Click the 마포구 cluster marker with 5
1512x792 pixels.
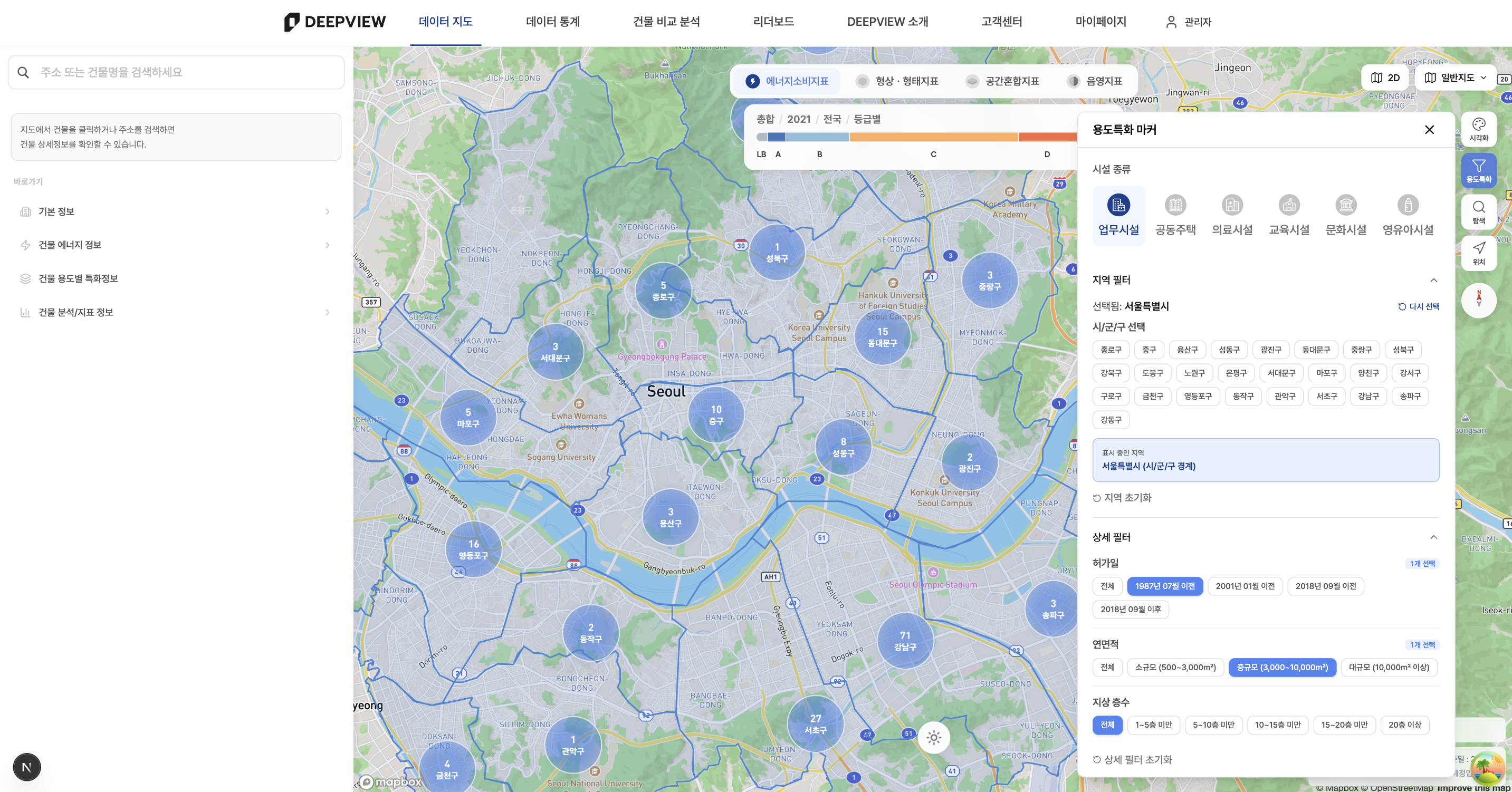pyautogui.click(x=468, y=418)
